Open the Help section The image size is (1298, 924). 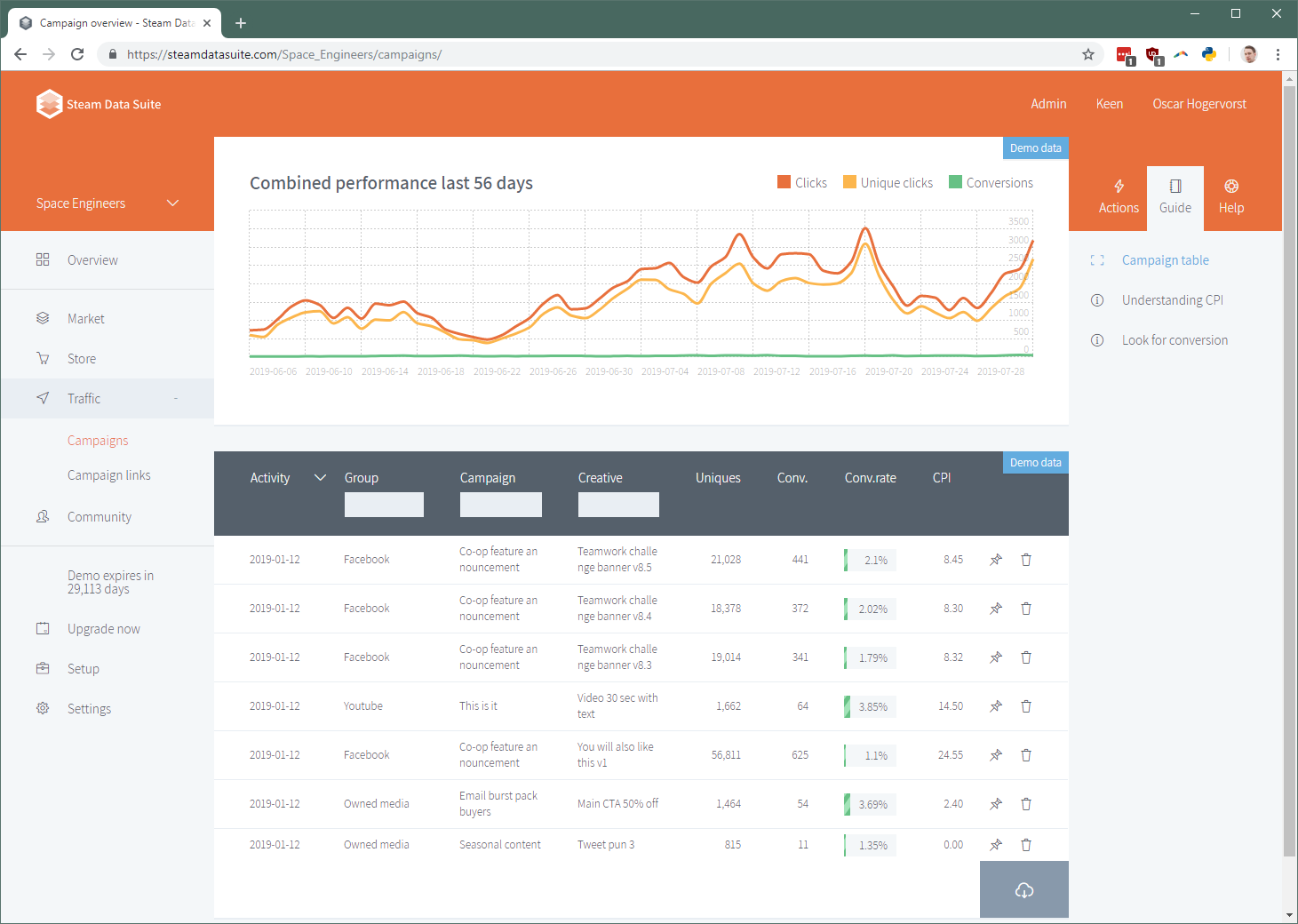[x=1231, y=196]
